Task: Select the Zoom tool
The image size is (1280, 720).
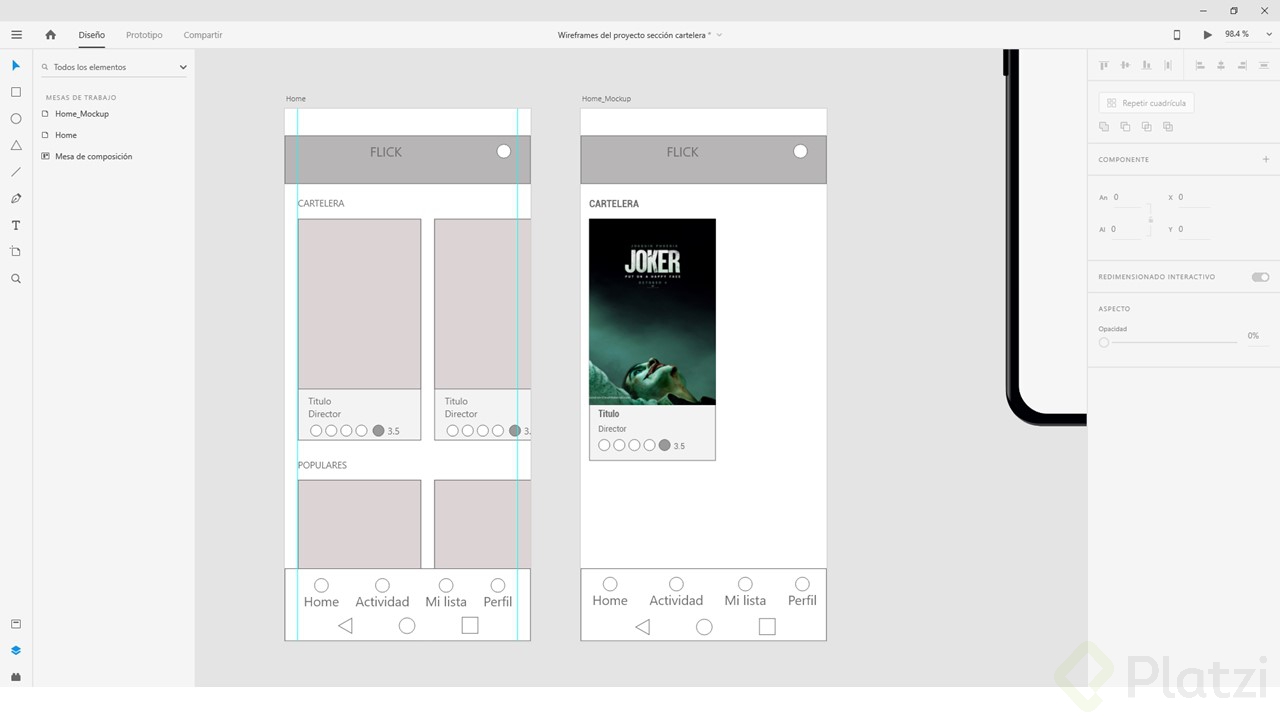Action: pos(16,279)
